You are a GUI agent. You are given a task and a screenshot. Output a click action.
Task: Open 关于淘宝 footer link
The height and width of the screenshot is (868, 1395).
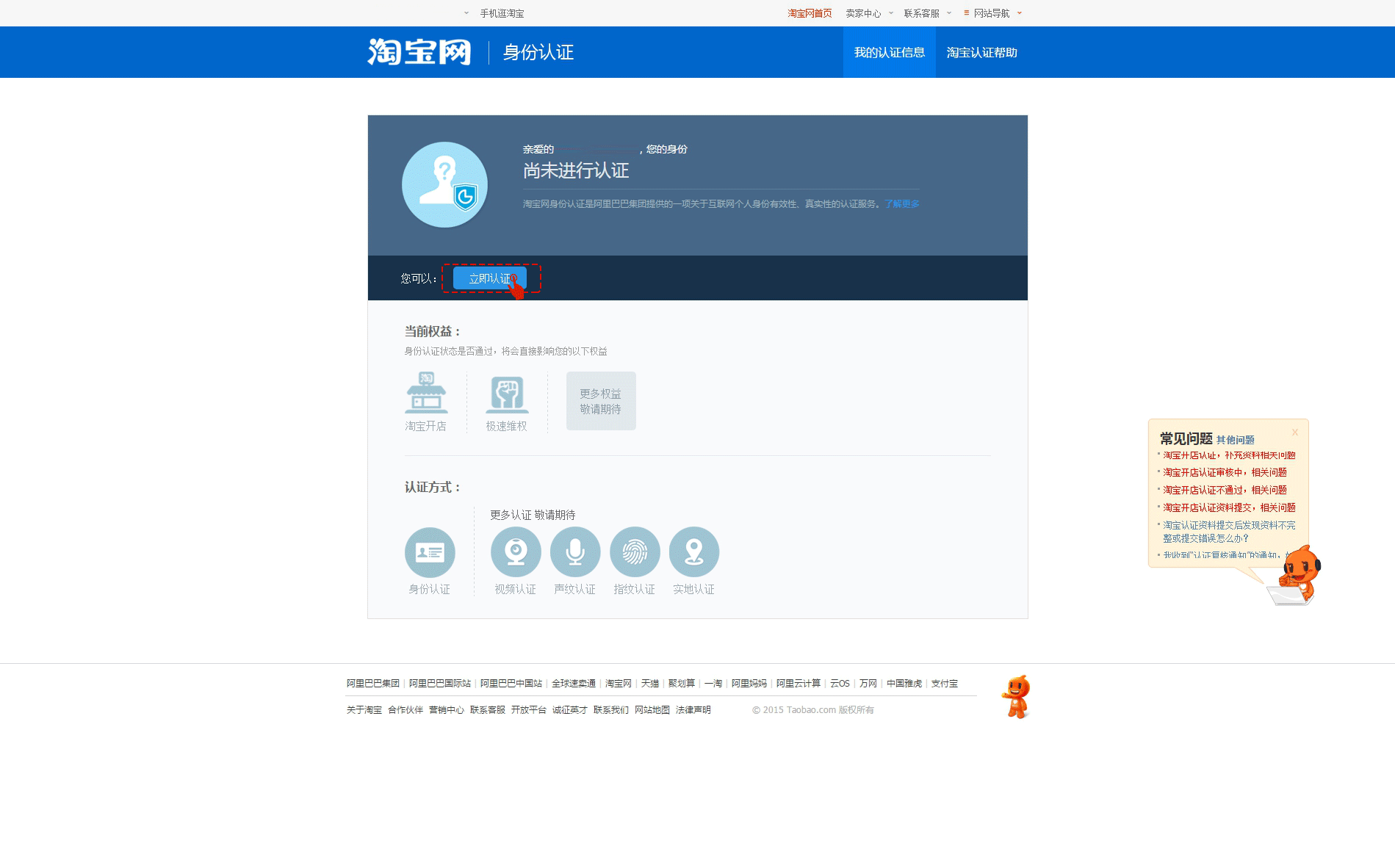pyautogui.click(x=364, y=709)
